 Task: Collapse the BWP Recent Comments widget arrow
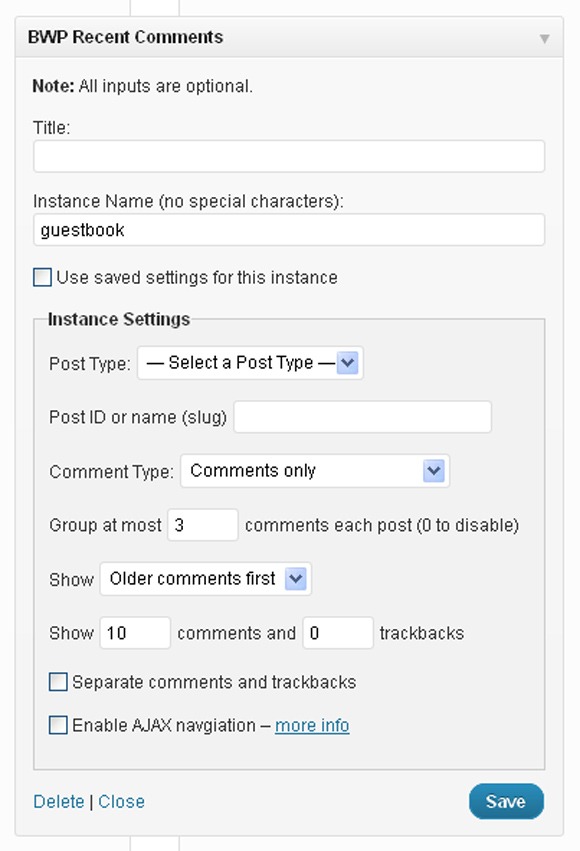click(x=544, y=39)
